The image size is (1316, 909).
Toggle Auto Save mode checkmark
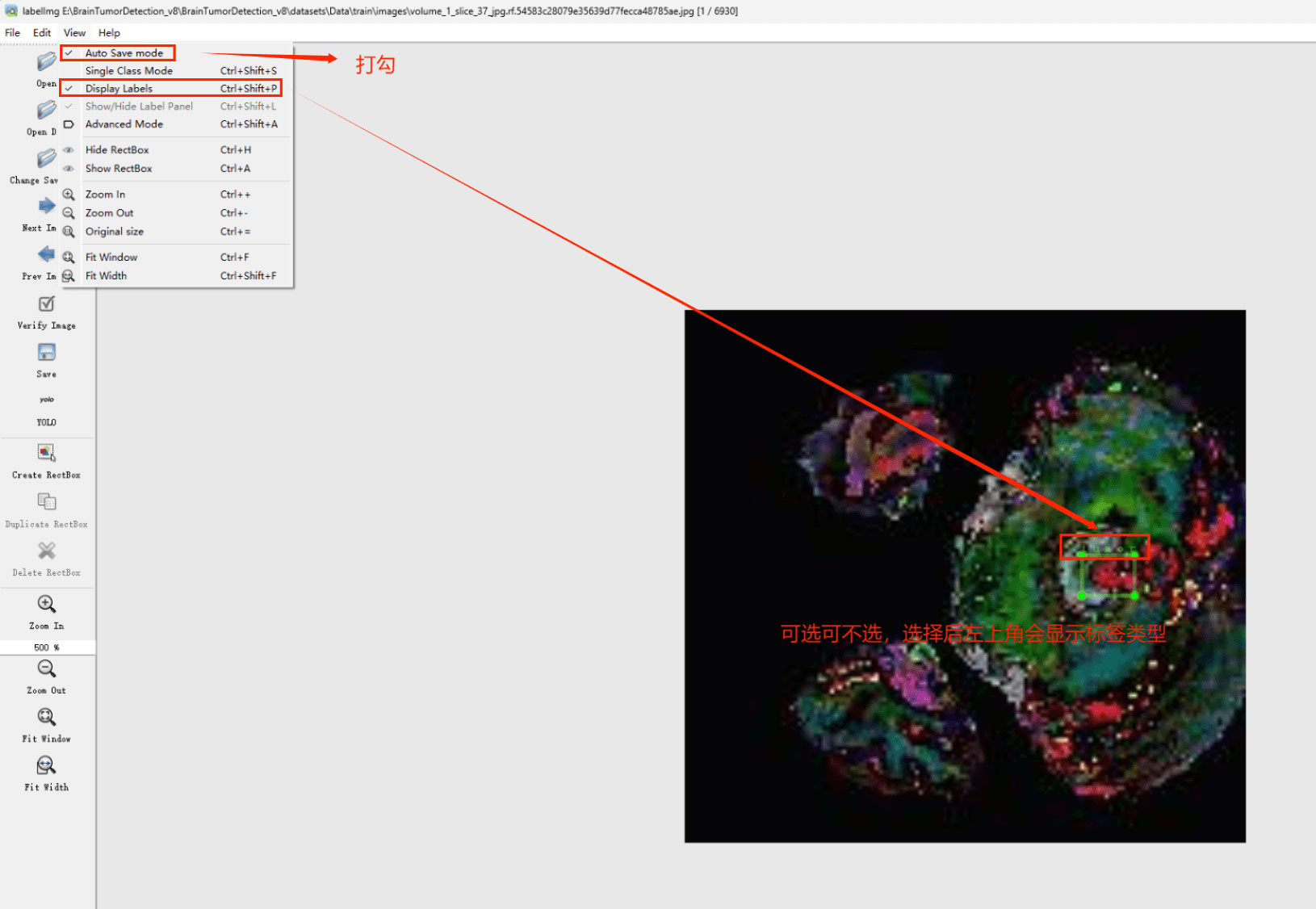click(124, 53)
